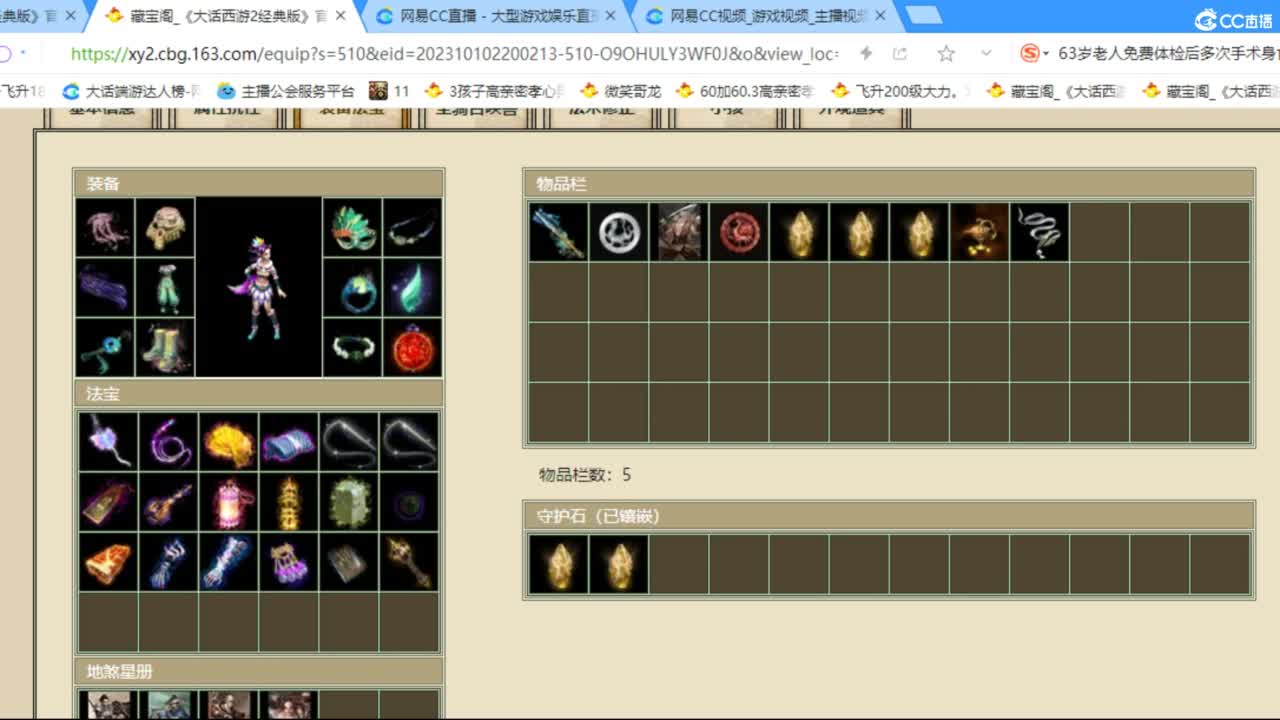Select the red dragon medallion inventory item
This screenshot has width=1280, height=720.
tap(738, 232)
